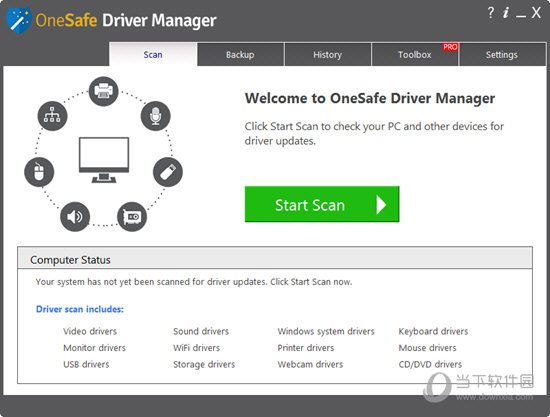Open the Backup tab
550x417 pixels.
click(240, 54)
